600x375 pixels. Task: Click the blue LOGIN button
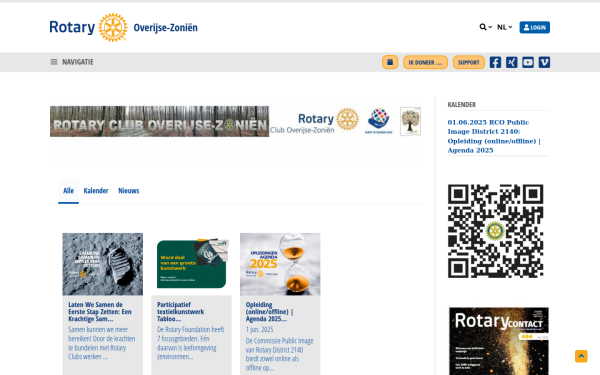pos(535,27)
